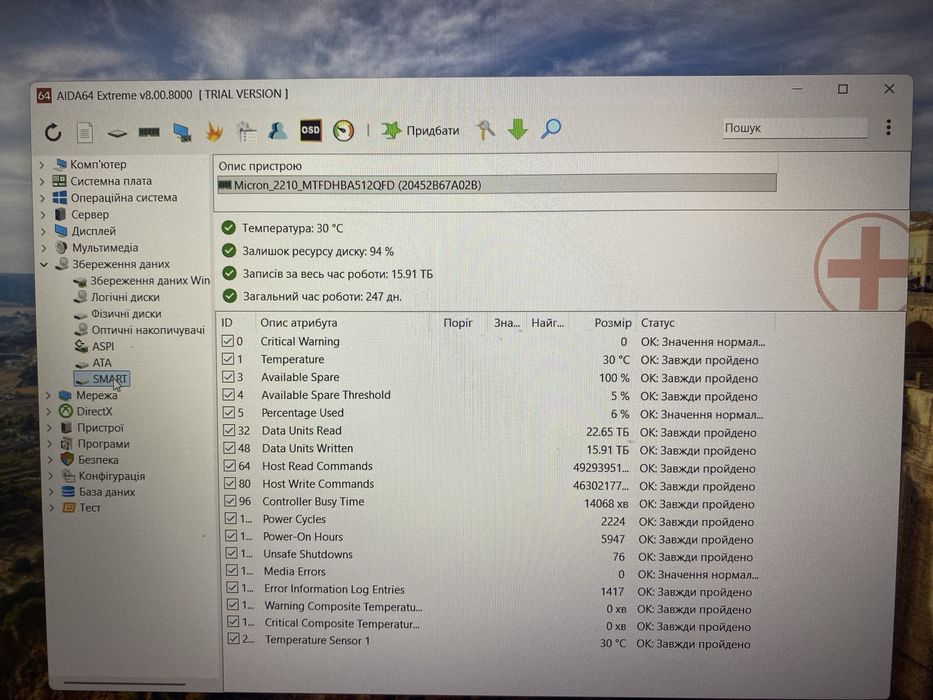Select Логічні диски in the tree

click(125, 297)
